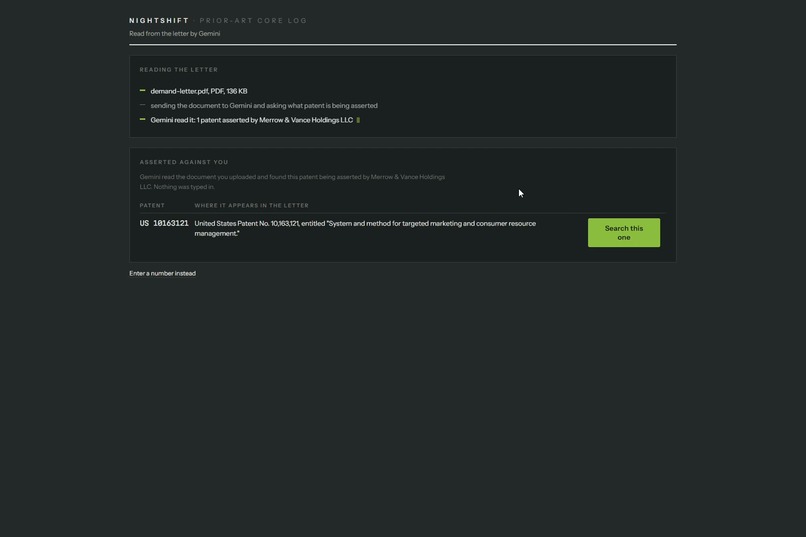Click "Gemini read it: 1 patent asserted" log line
The image size is (806, 537).
coord(251,120)
